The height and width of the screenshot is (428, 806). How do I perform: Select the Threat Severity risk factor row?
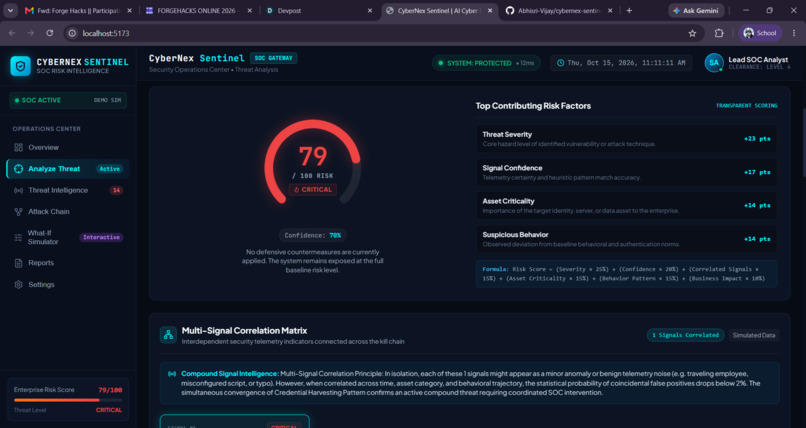coord(626,139)
